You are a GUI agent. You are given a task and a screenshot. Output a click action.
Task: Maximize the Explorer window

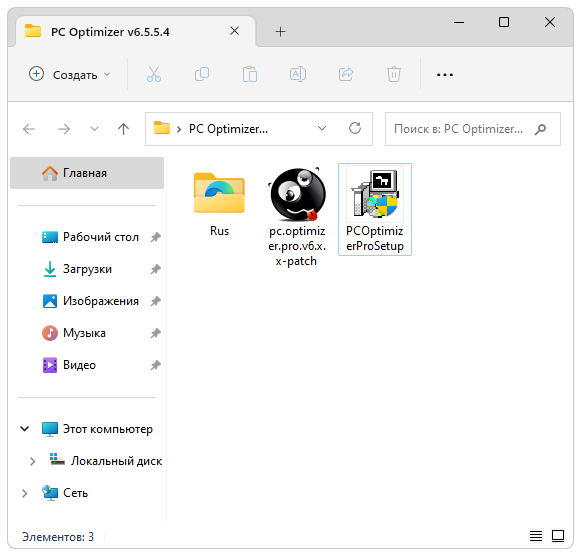[x=504, y=22]
